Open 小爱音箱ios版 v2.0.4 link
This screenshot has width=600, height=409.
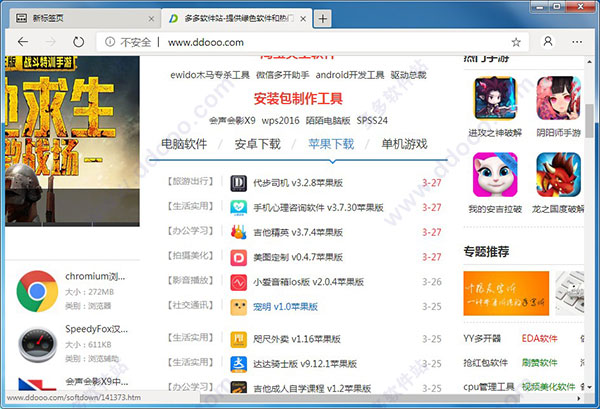click(308, 282)
